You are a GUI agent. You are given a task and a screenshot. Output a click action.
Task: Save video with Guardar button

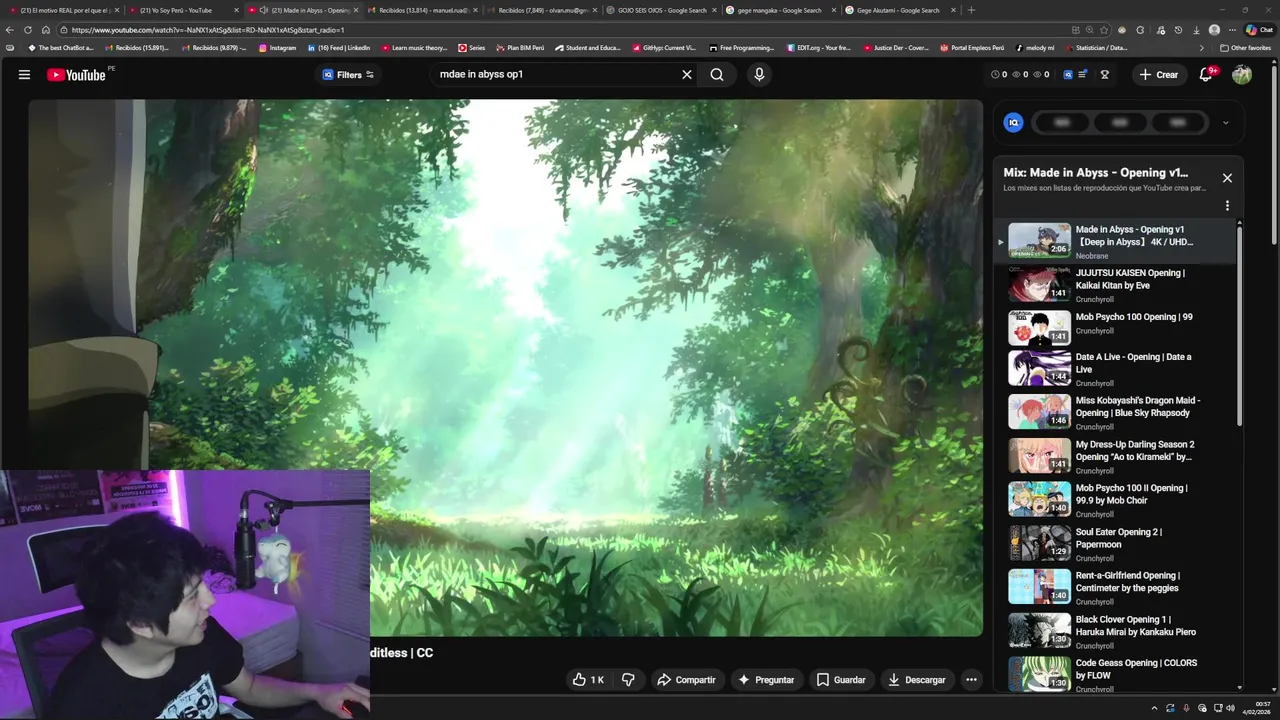pyautogui.click(x=841, y=680)
